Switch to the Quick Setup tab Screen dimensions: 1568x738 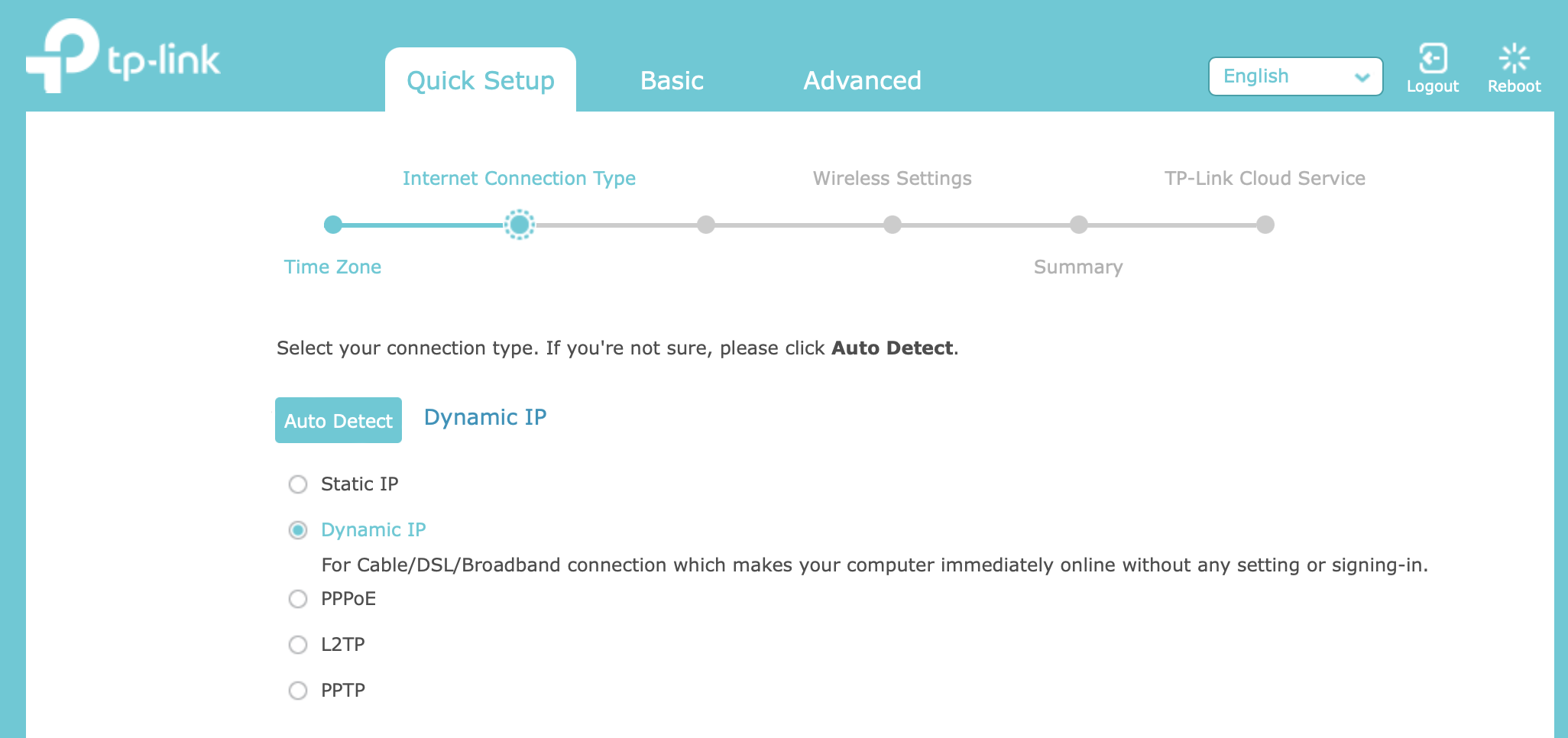(x=481, y=80)
